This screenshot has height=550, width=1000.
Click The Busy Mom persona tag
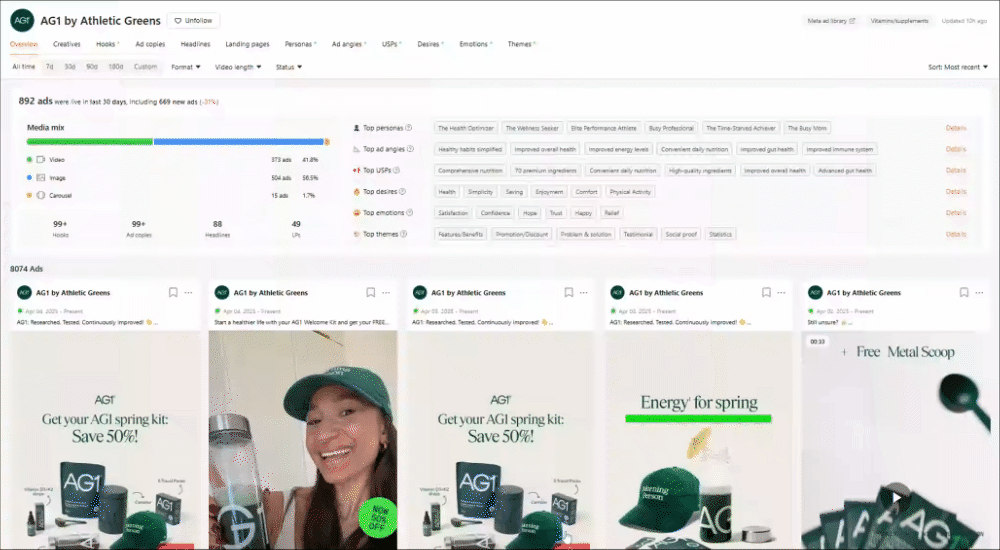click(807, 128)
